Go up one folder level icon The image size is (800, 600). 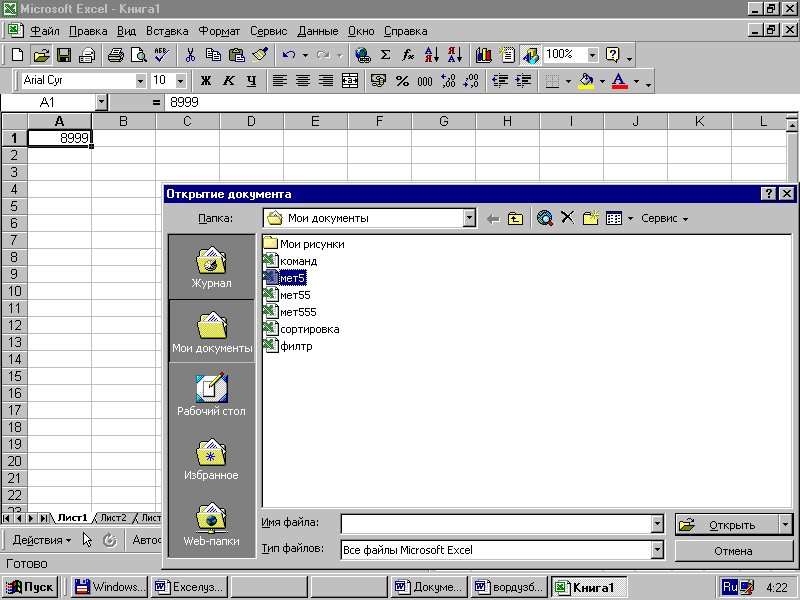pyautogui.click(x=515, y=219)
